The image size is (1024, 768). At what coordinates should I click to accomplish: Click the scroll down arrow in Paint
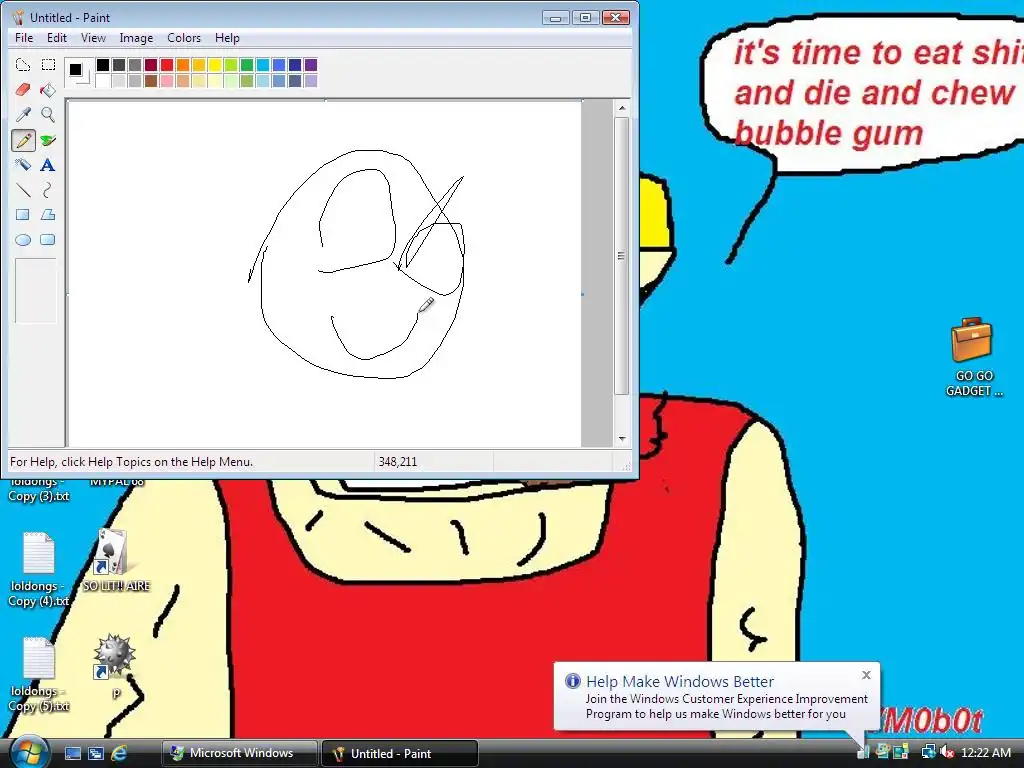click(622, 439)
